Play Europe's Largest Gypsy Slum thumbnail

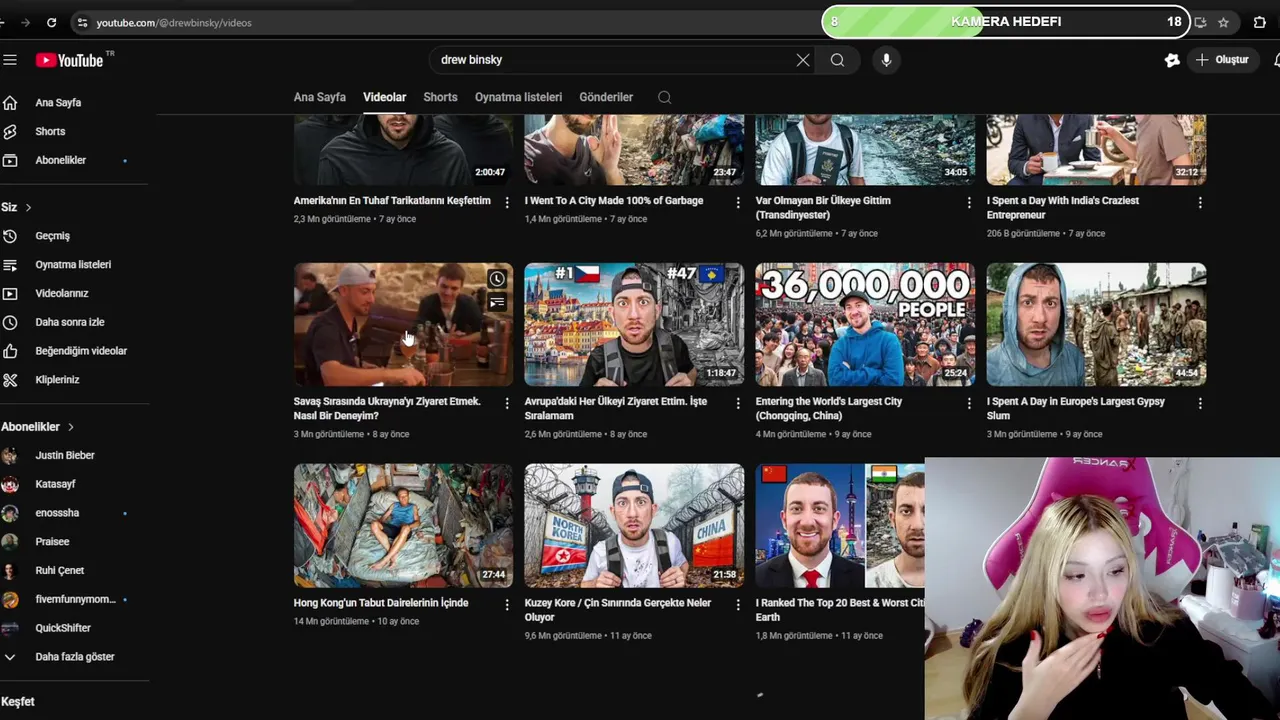1096,325
